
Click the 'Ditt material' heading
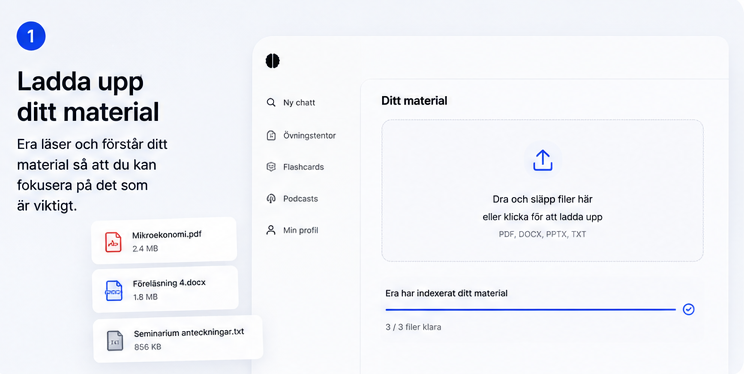click(x=414, y=101)
